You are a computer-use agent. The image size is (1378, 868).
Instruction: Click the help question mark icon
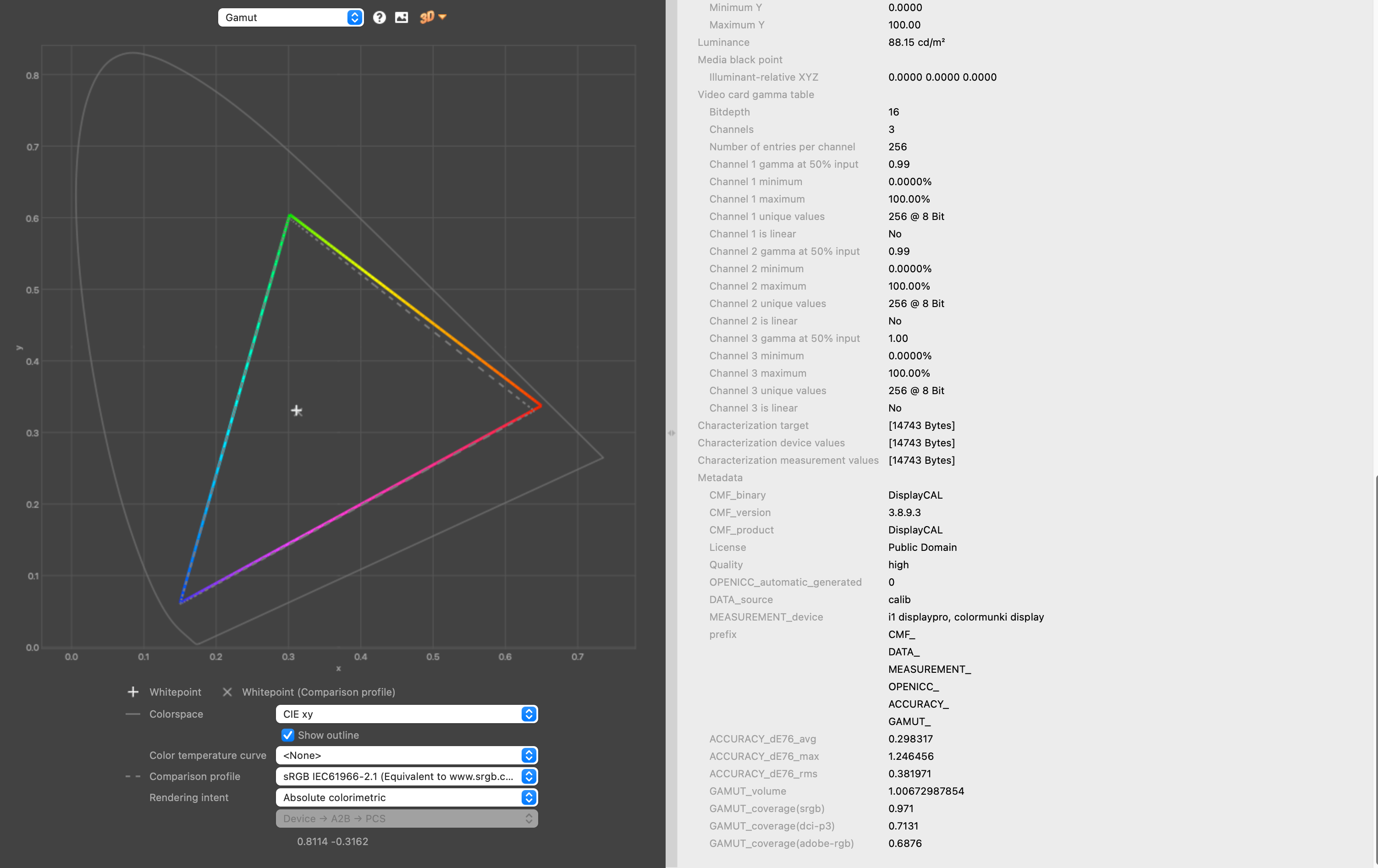point(379,17)
